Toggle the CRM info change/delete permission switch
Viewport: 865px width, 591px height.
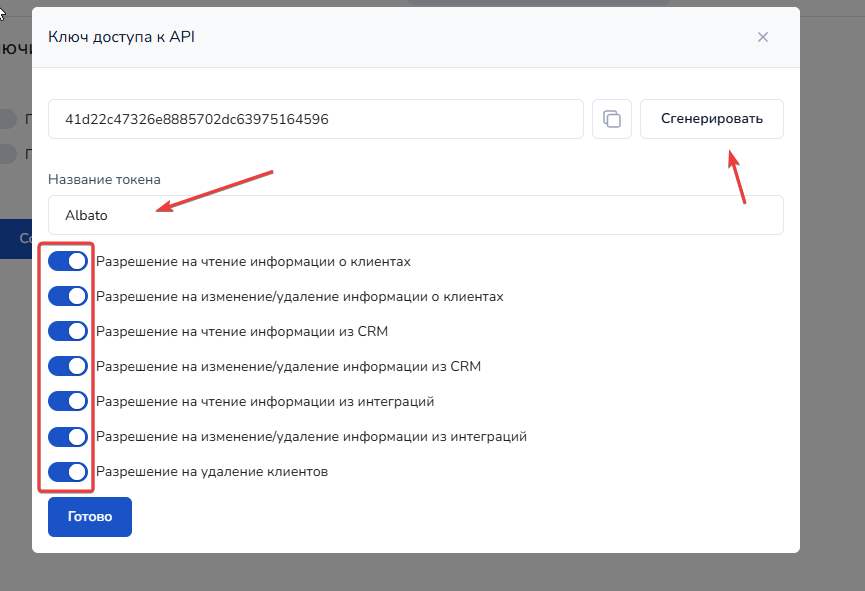68,367
